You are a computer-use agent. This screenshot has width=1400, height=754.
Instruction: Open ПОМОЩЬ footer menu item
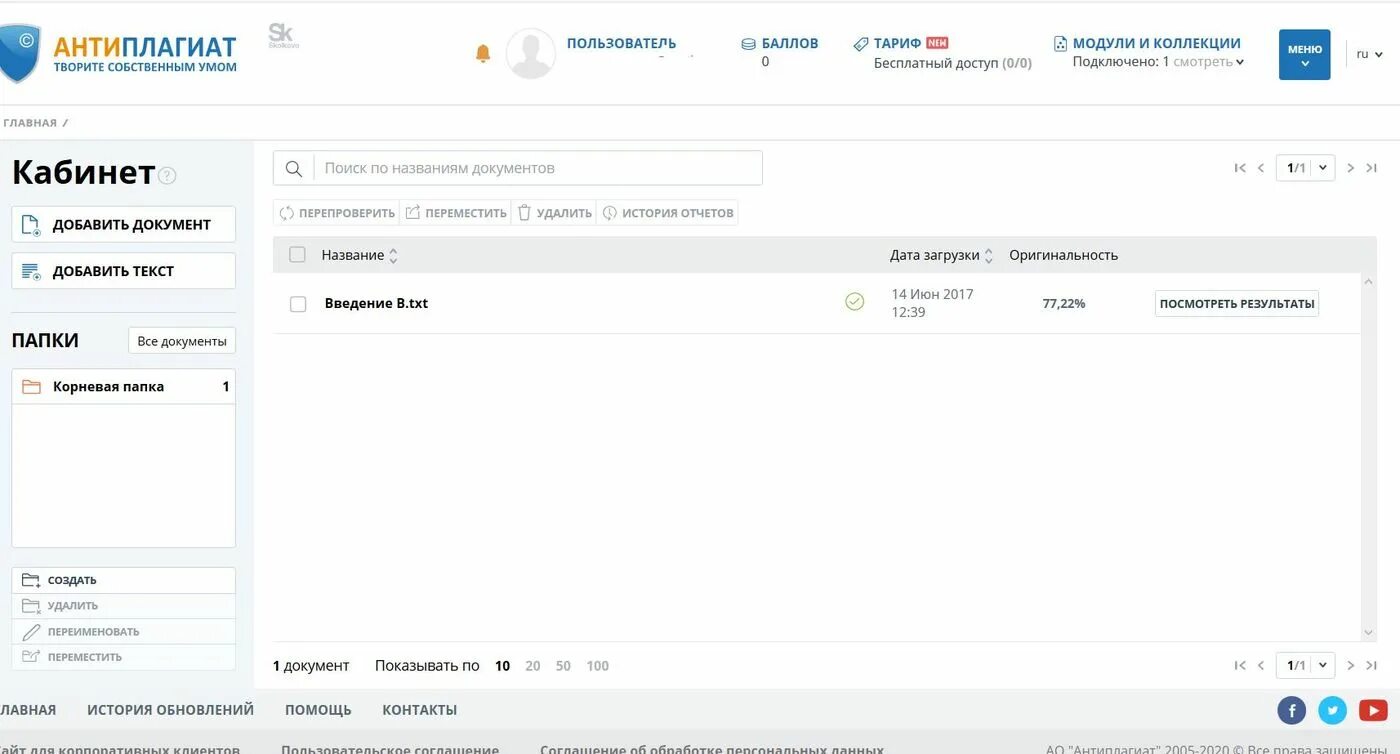318,710
